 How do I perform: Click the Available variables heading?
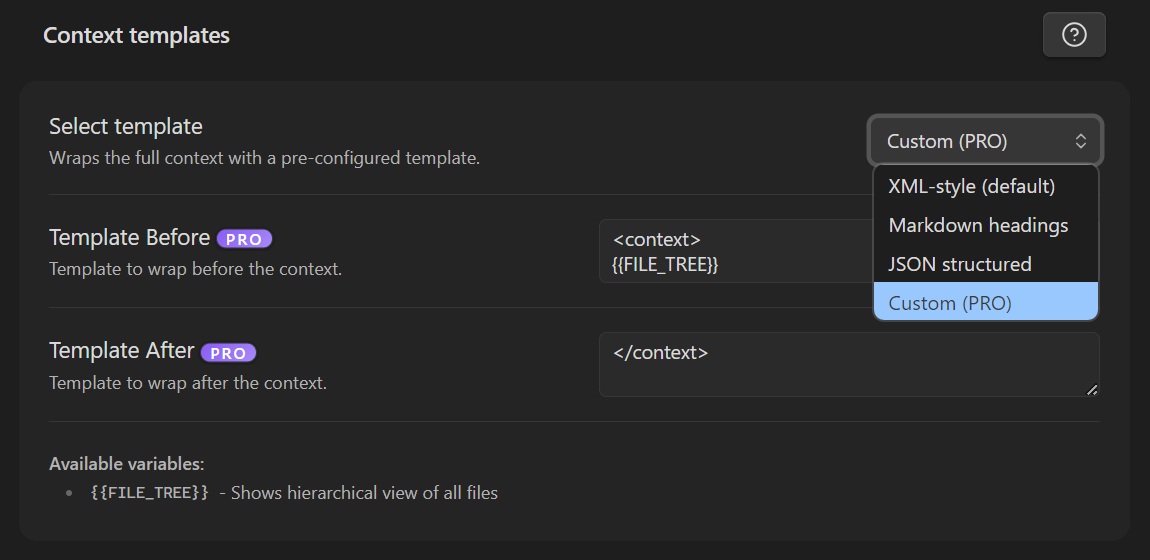coord(127,464)
